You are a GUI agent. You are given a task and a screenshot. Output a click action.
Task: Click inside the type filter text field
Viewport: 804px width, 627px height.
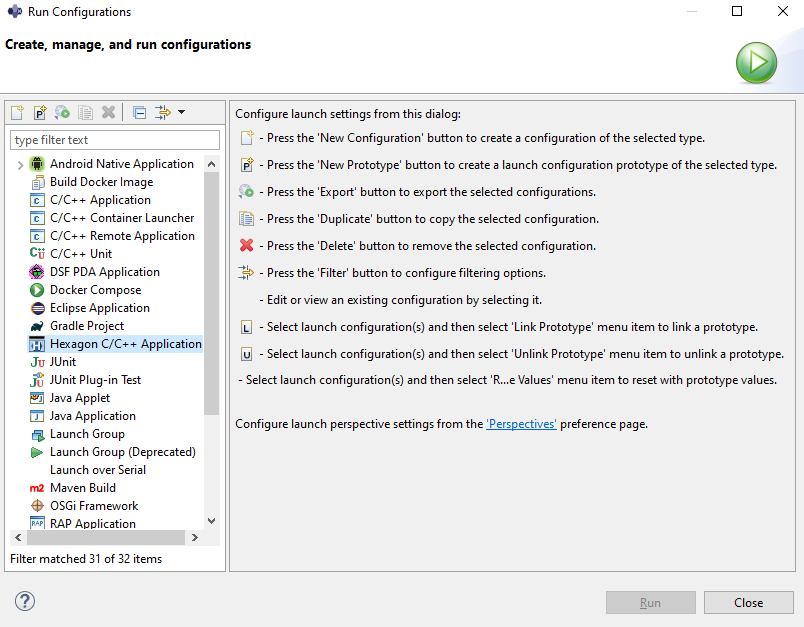click(115, 140)
